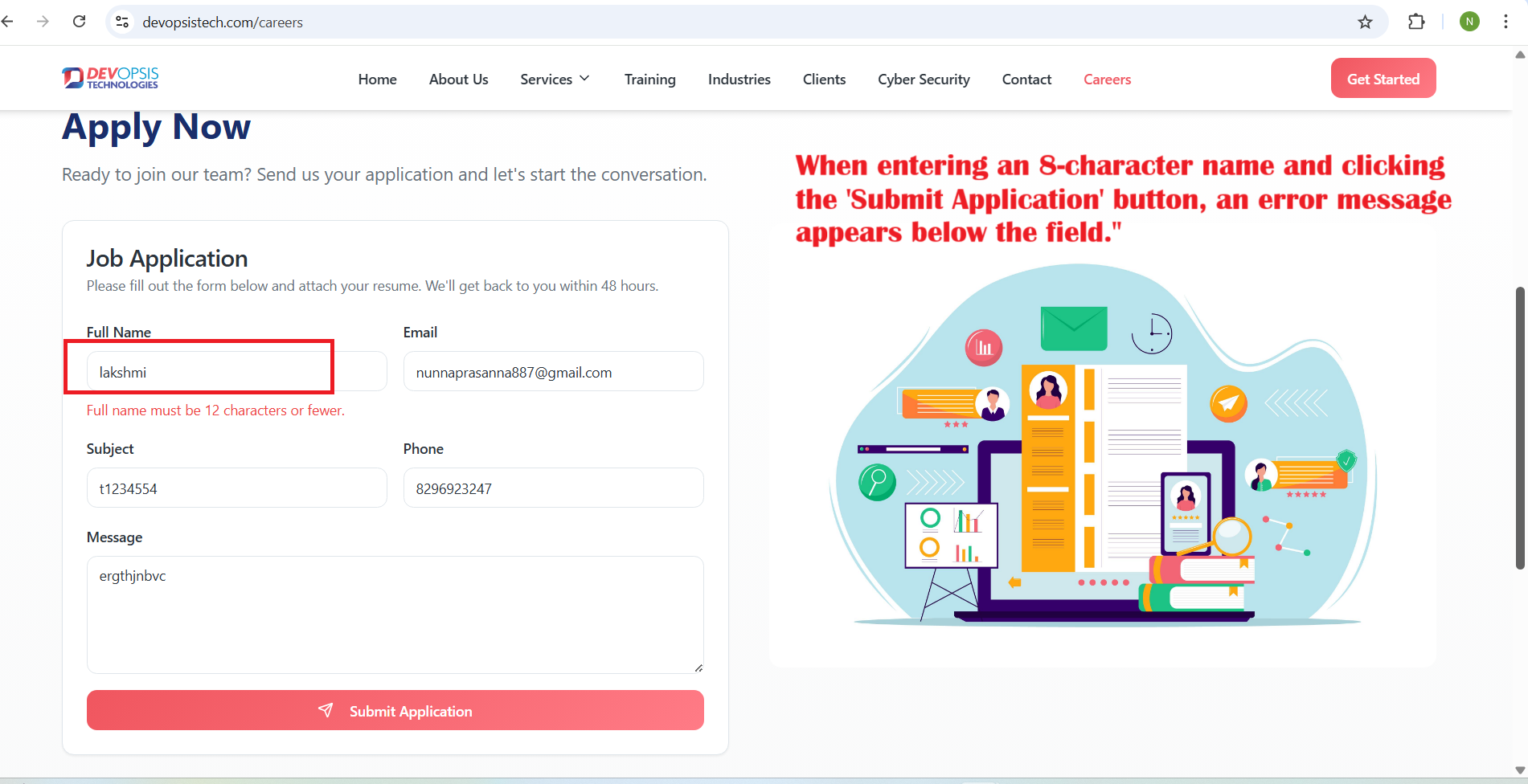Click inside the Message text area
The width and height of the screenshot is (1528, 784).
click(x=395, y=615)
